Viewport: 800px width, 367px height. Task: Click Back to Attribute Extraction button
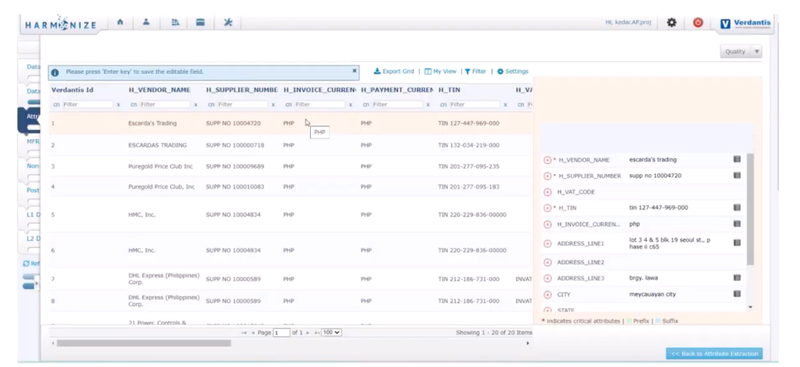click(714, 354)
